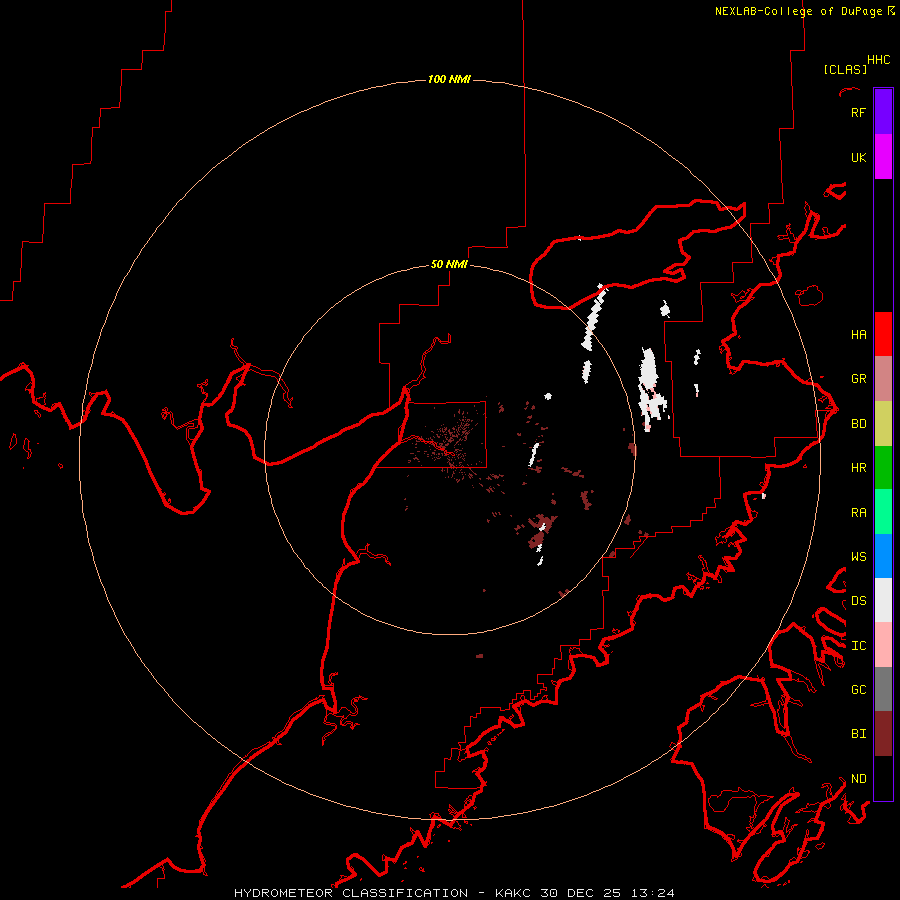Screen dimensions: 900x900
Task: Click the HHC product code label
Action: pyautogui.click(x=878, y=60)
